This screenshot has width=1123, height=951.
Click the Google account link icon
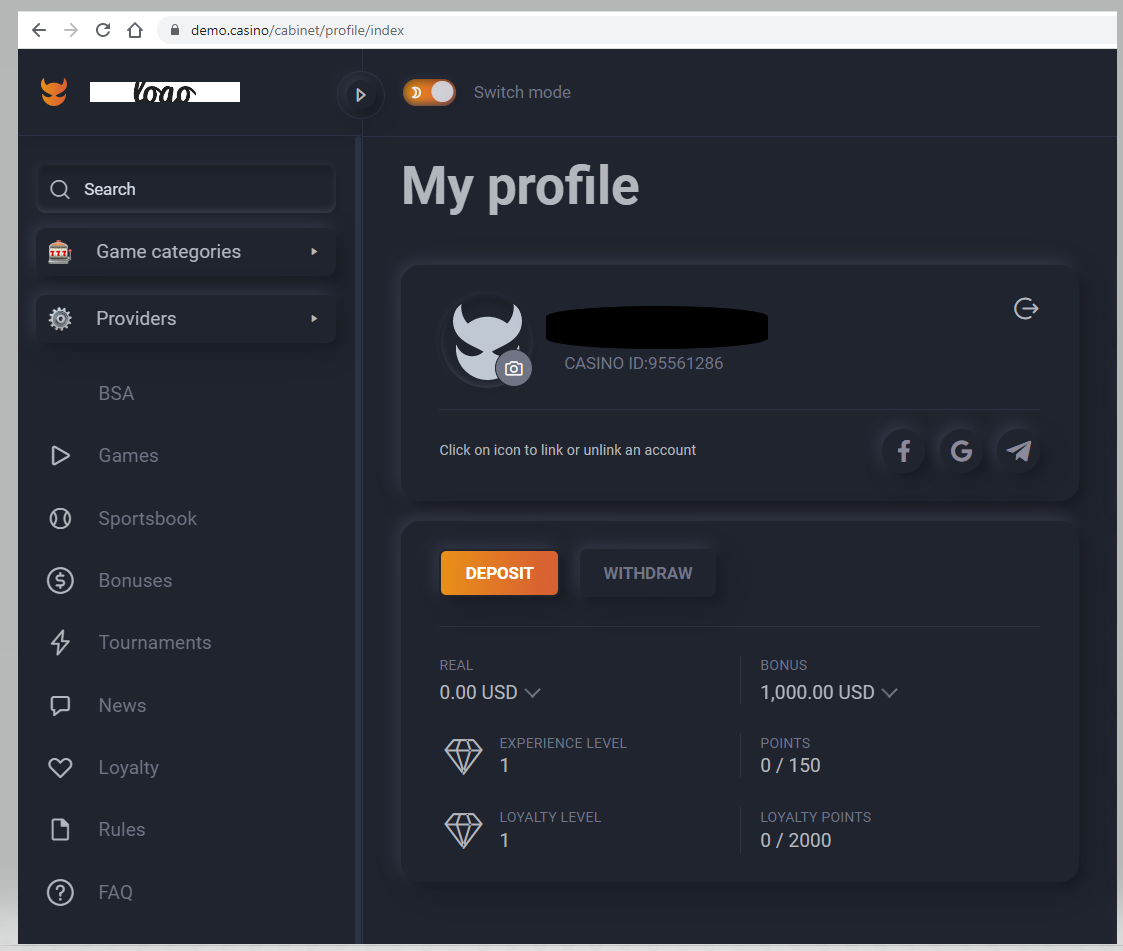click(961, 451)
